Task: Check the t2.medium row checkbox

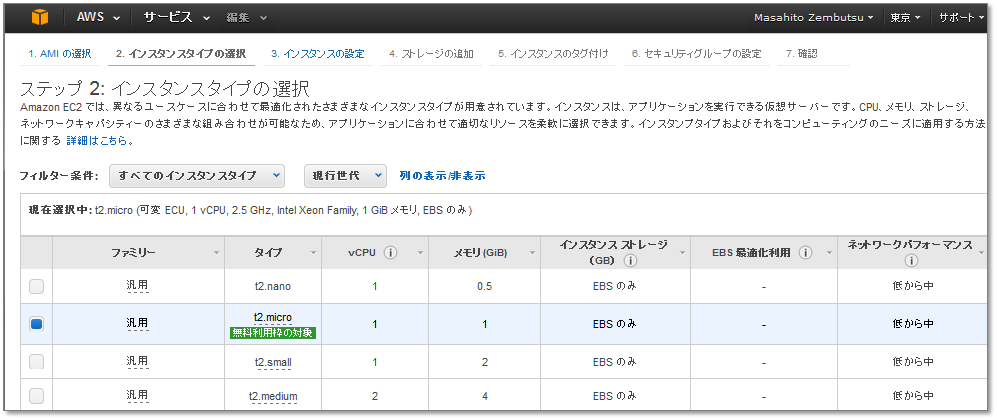Action: point(37,396)
